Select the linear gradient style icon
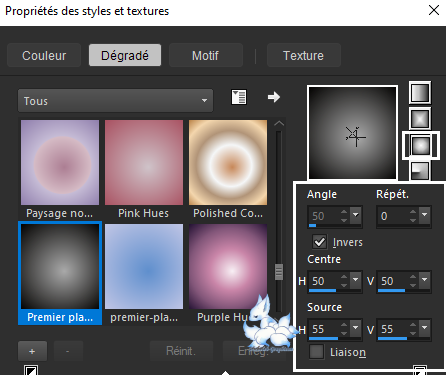This screenshot has width=446, height=375. (420, 92)
